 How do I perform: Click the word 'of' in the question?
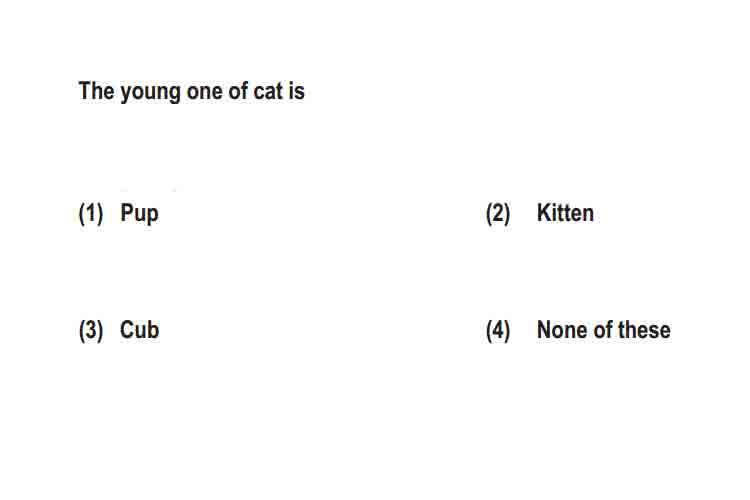(x=238, y=91)
